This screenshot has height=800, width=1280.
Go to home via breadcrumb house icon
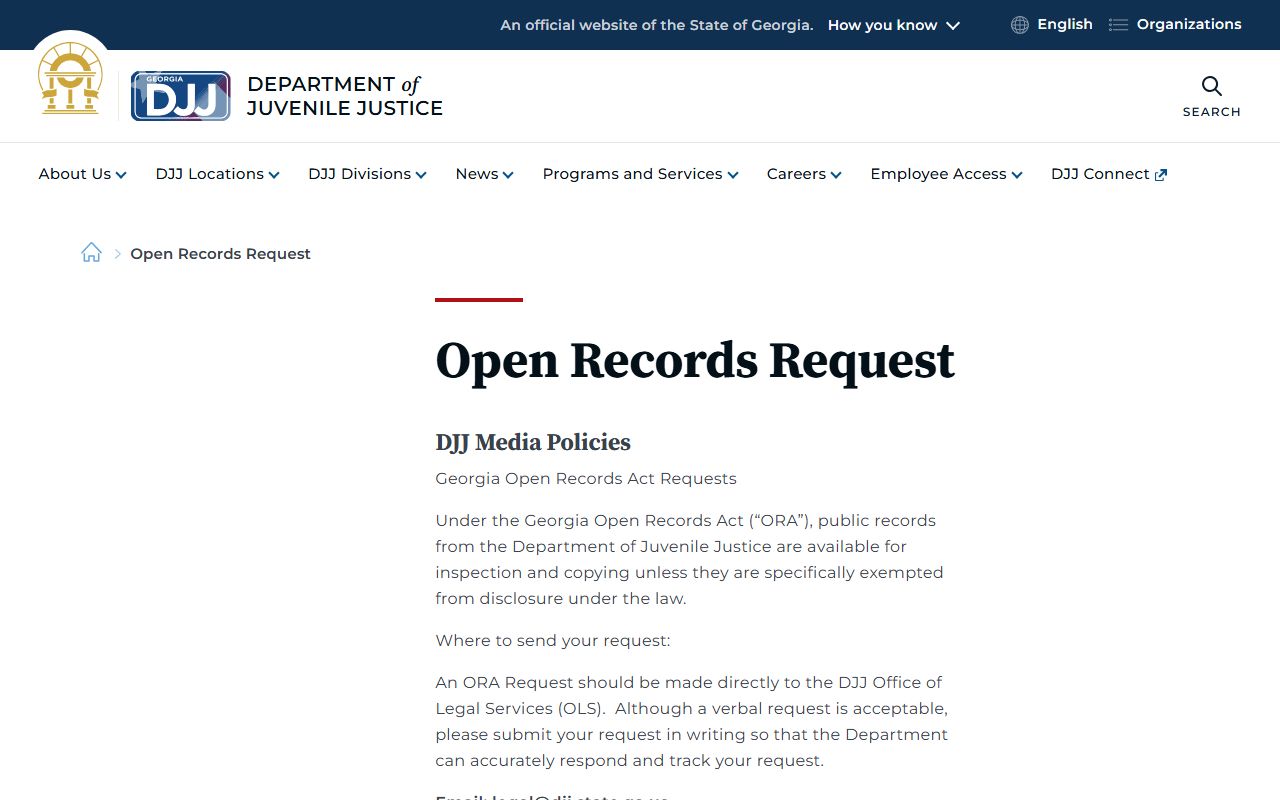91,253
